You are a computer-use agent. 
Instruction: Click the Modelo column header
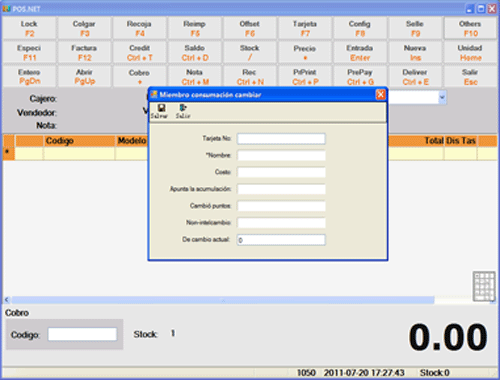132,141
